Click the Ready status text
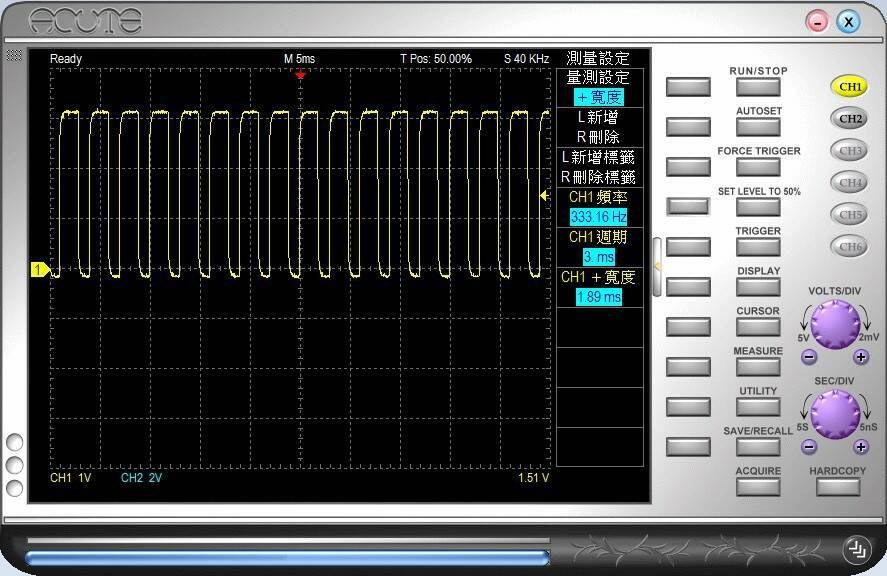887x576 pixels. pyautogui.click(x=66, y=59)
